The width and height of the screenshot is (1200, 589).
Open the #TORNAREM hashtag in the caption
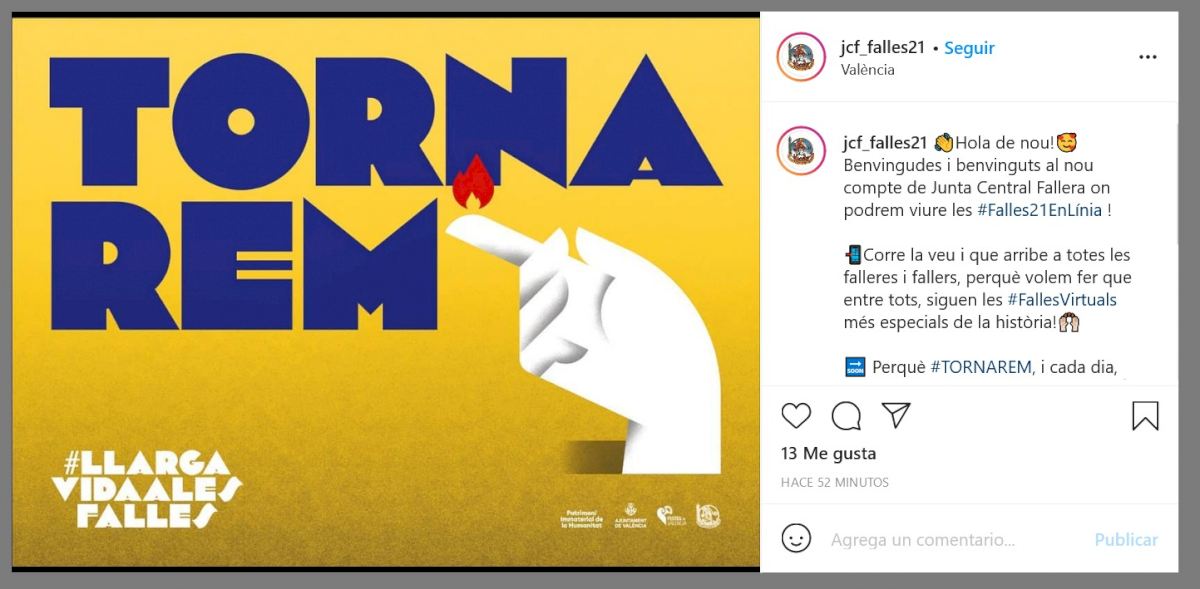pos(981,367)
